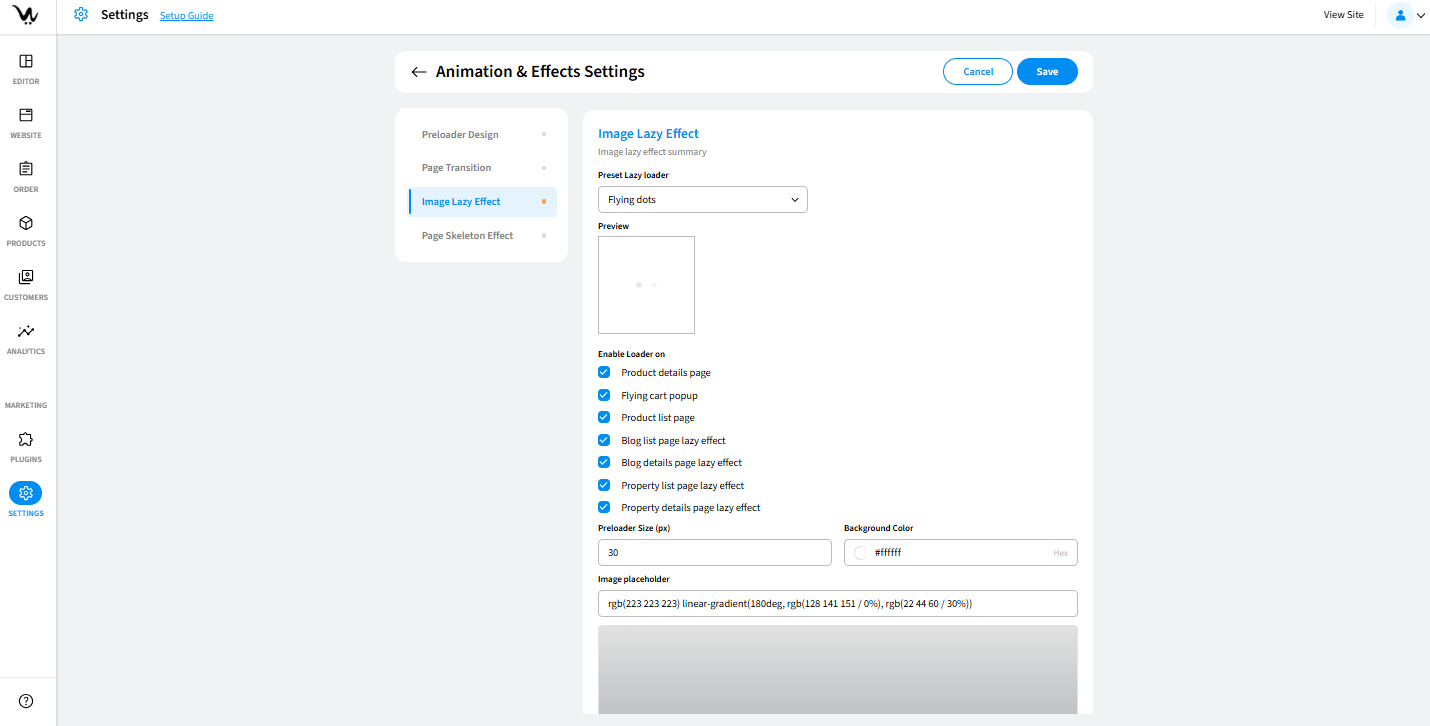Select Page Skeleton Effect tab
1430x726 pixels.
click(467, 236)
